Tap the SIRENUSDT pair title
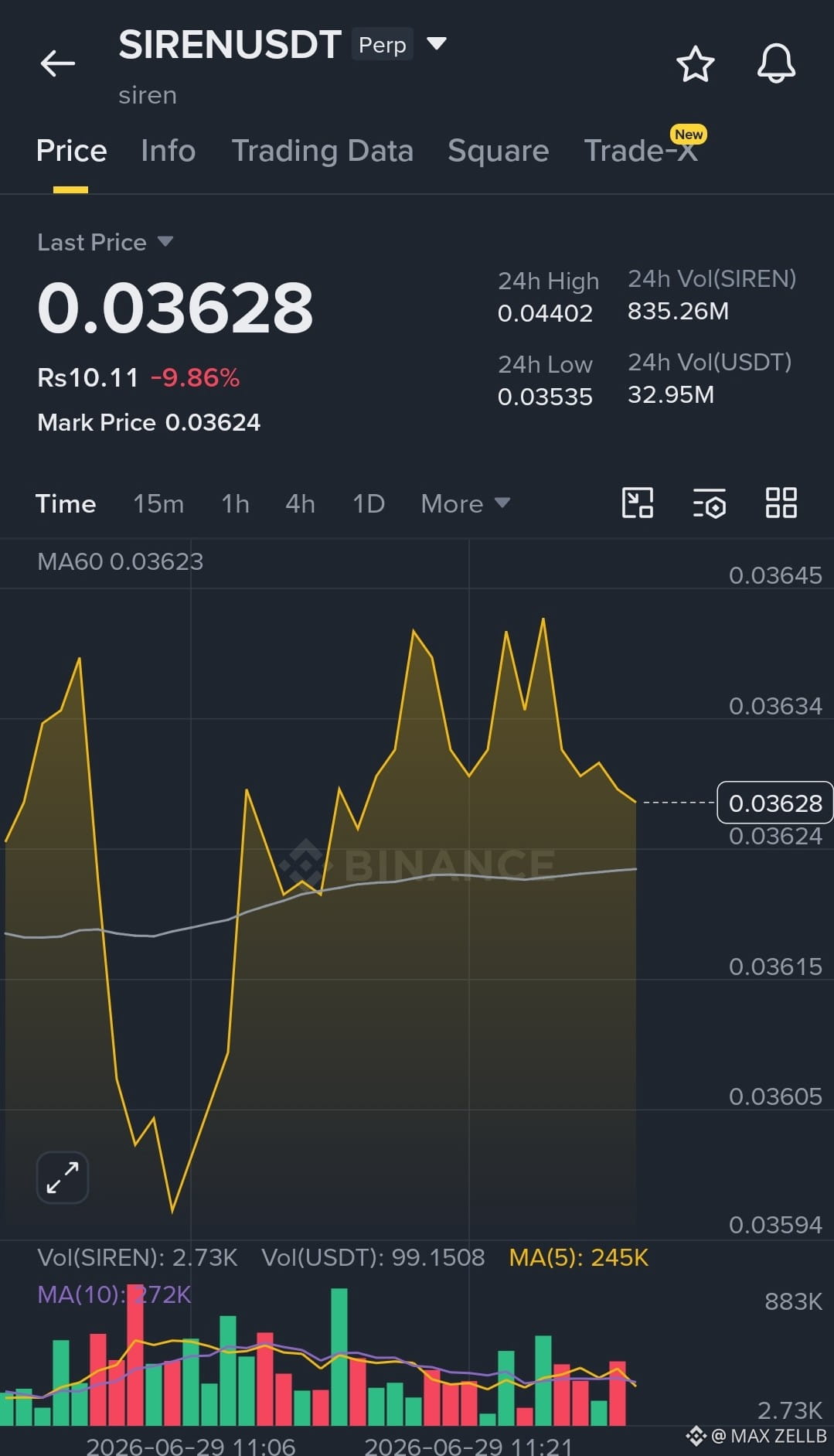 coord(230,44)
